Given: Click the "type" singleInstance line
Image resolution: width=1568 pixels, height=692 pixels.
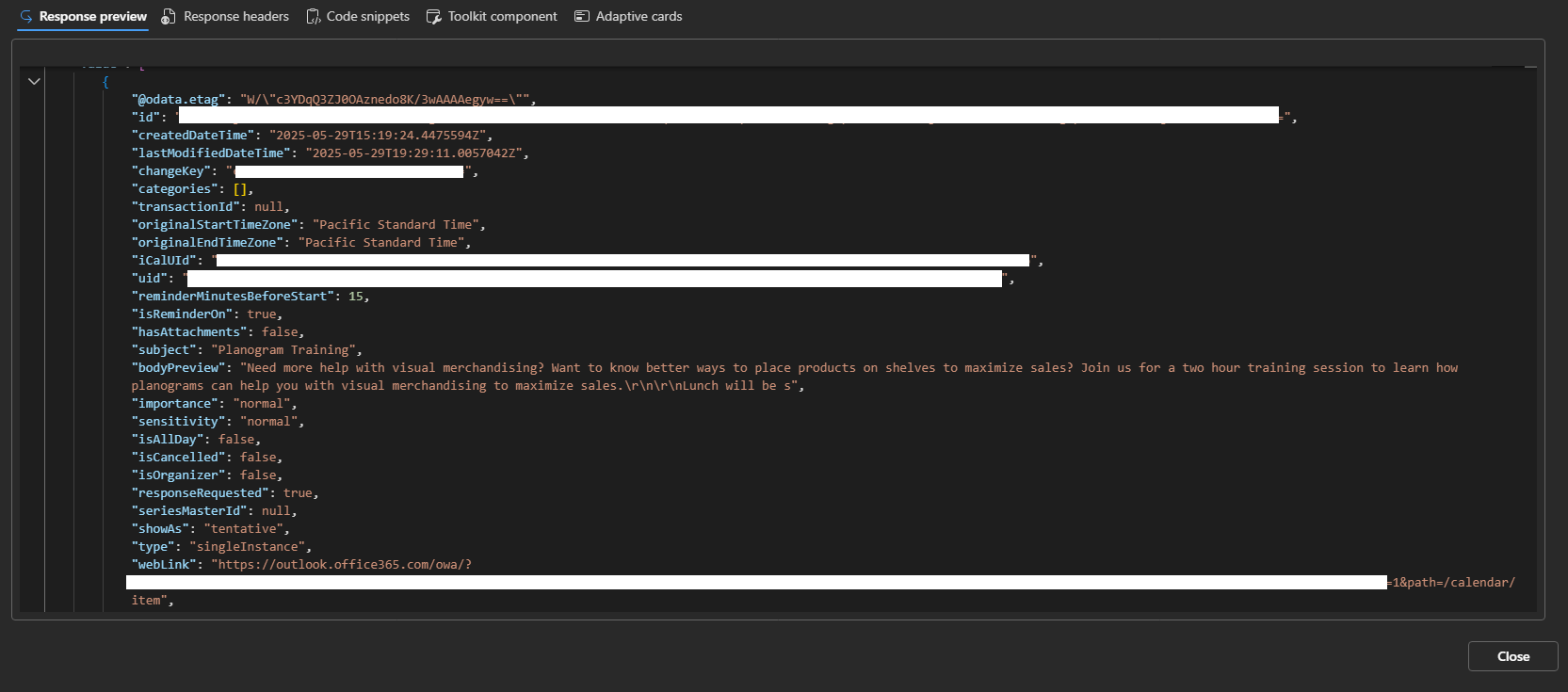Looking at the screenshot, I should click(x=221, y=547).
